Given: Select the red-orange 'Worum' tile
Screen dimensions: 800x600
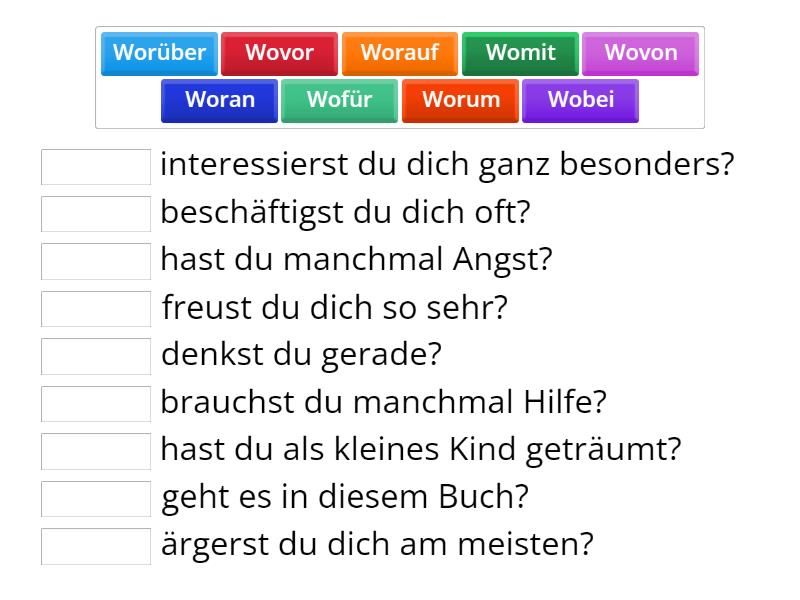Looking at the screenshot, I should (x=460, y=100).
